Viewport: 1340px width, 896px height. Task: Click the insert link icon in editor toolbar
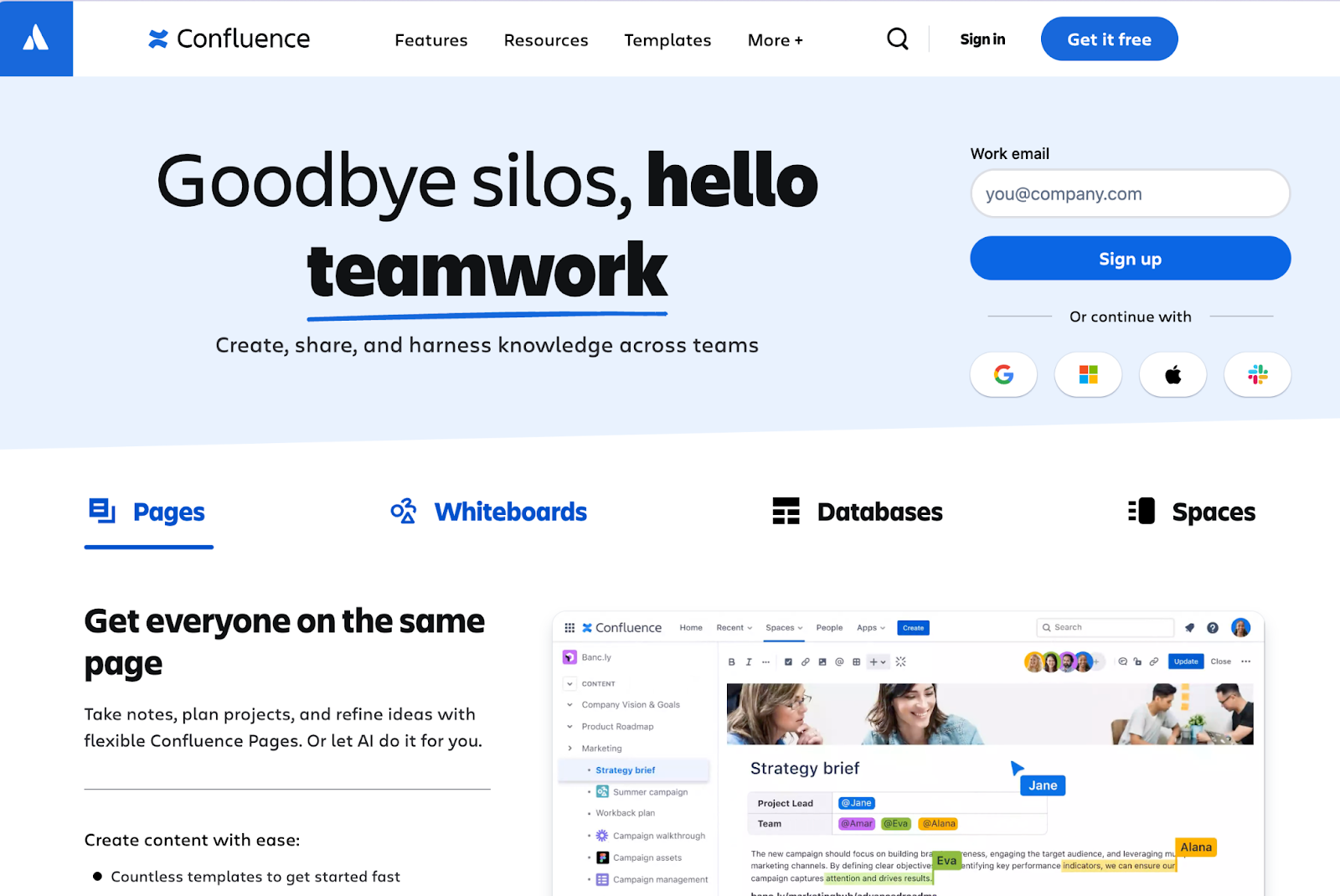(x=805, y=662)
